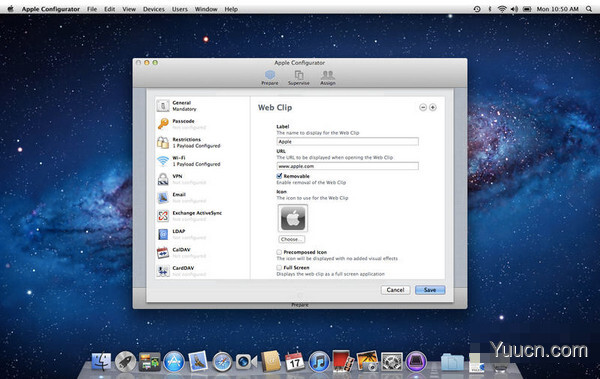Uncheck the Removable checkbox

point(279,176)
